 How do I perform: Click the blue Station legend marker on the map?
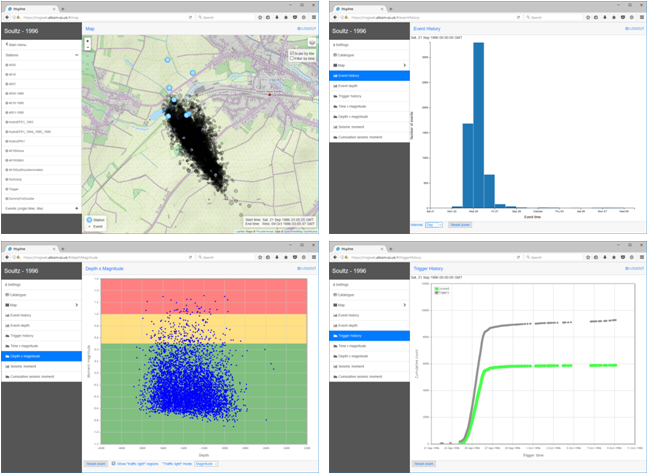(89, 220)
